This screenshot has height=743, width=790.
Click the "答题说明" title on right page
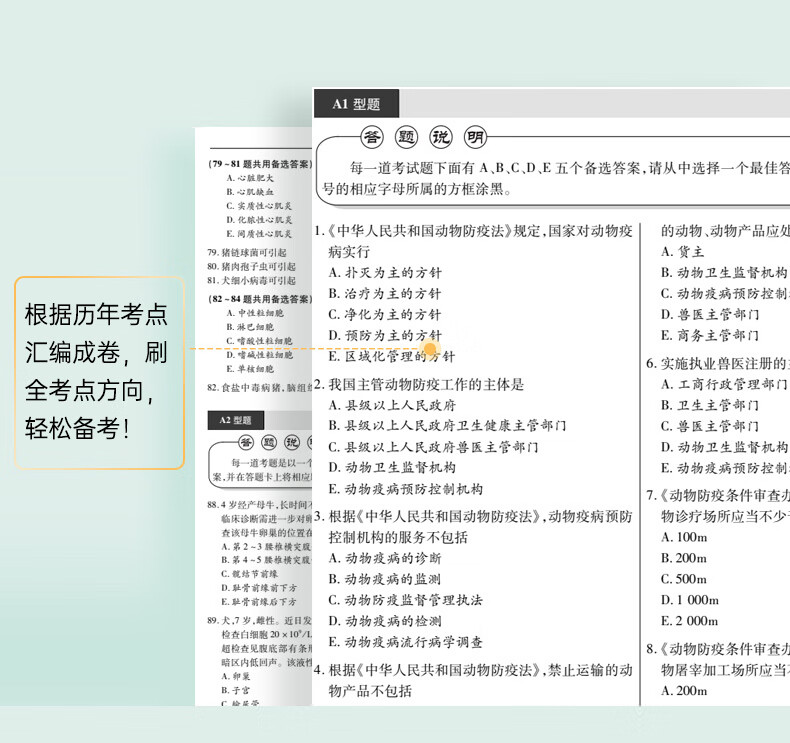pos(423,137)
